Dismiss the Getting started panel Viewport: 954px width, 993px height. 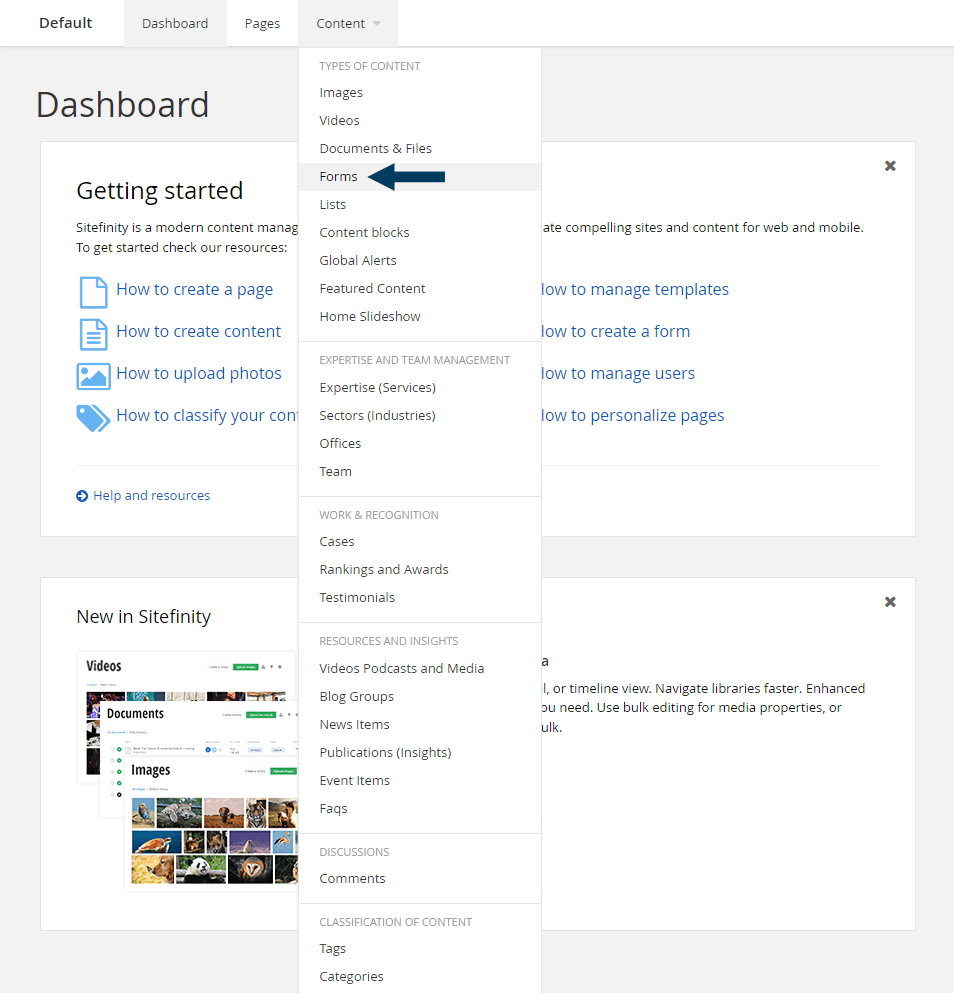tap(889, 166)
